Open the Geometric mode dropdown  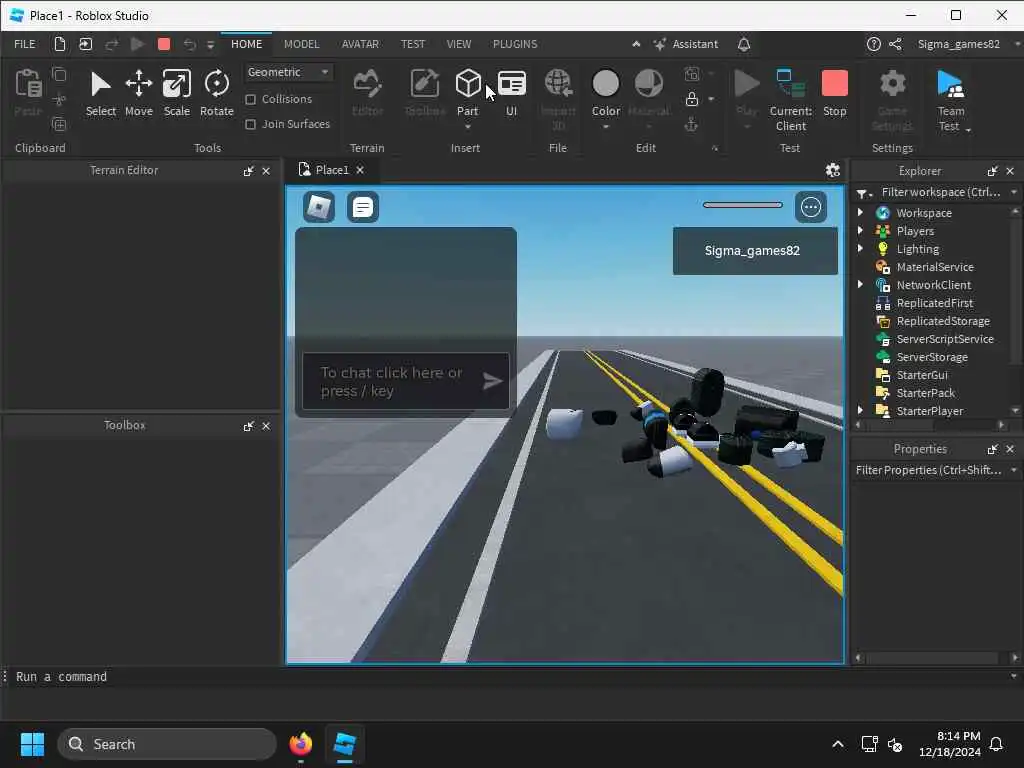coord(288,72)
